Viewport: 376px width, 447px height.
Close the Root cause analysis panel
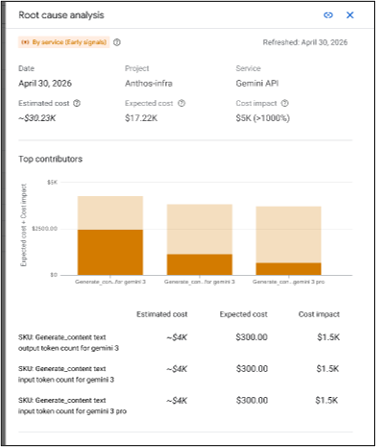coord(350,15)
